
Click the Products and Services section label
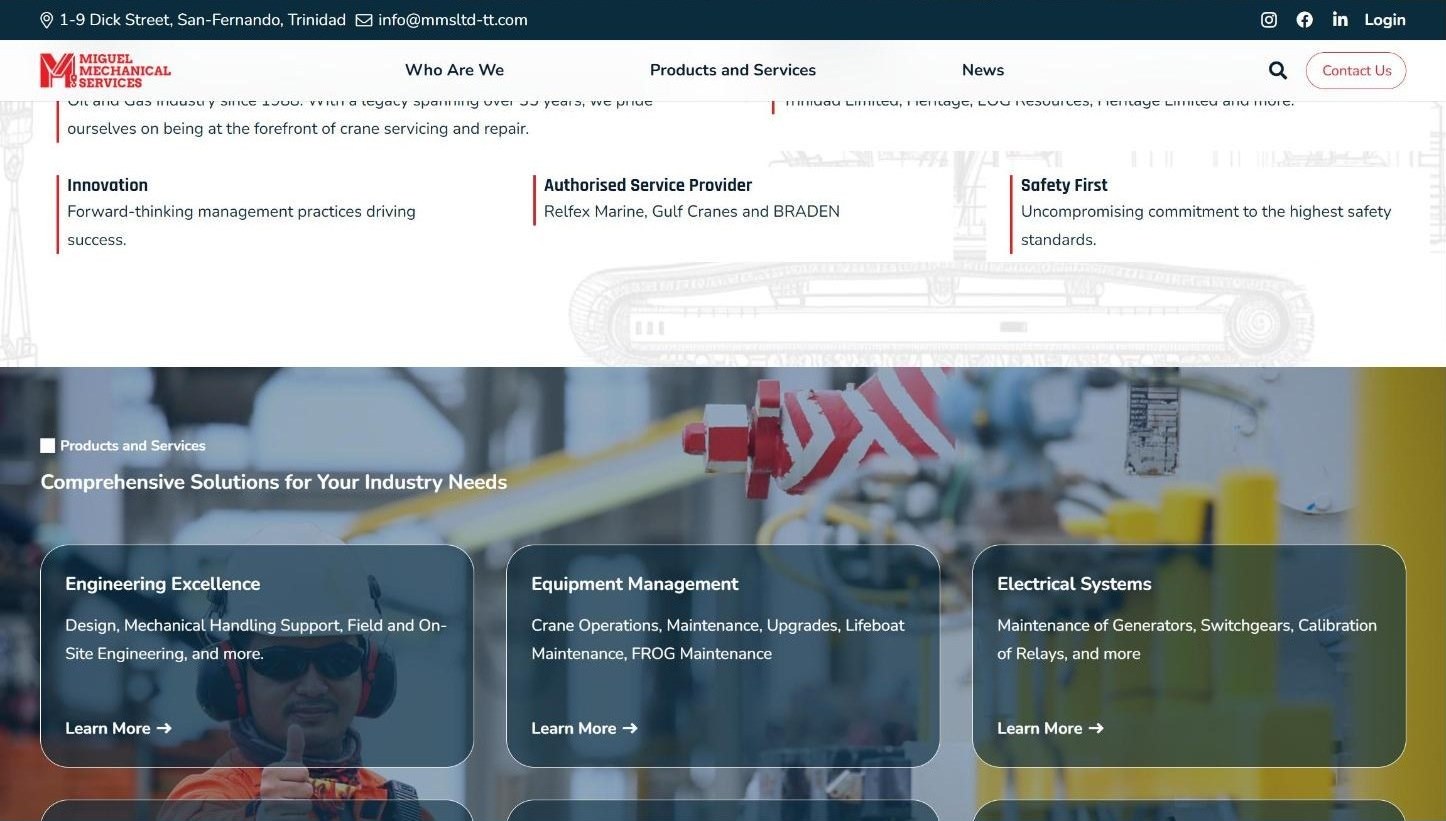pyautogui.click(x=133, y=446)
